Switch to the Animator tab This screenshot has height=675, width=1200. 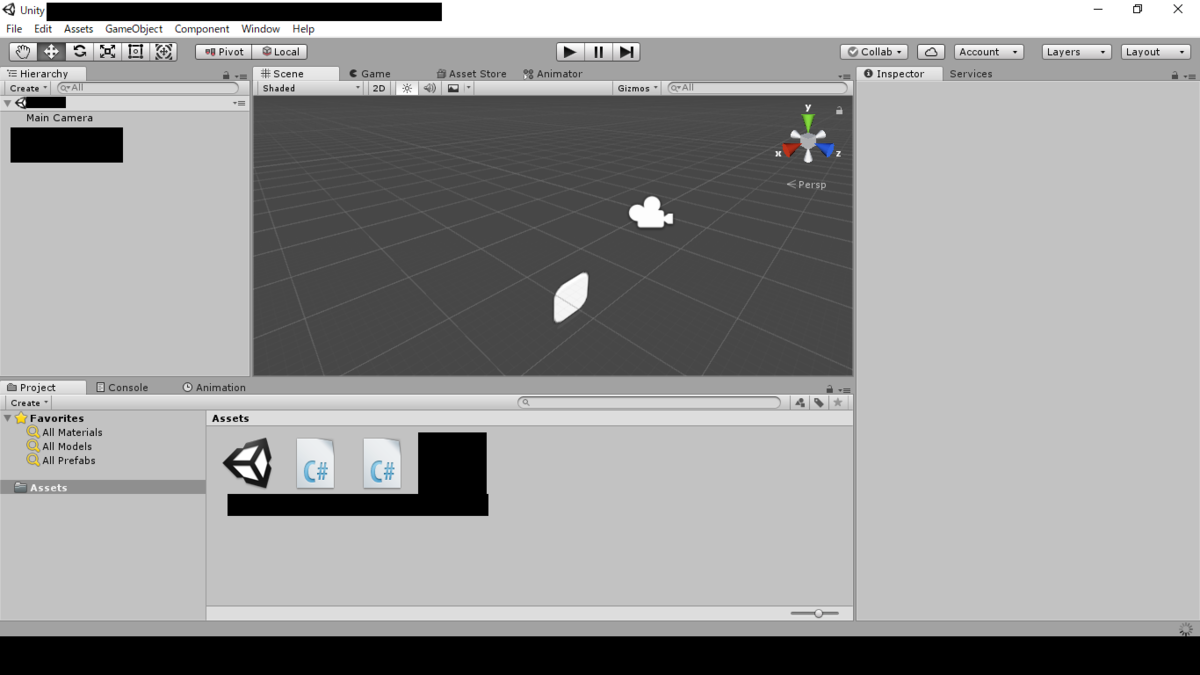pos(553,74)
